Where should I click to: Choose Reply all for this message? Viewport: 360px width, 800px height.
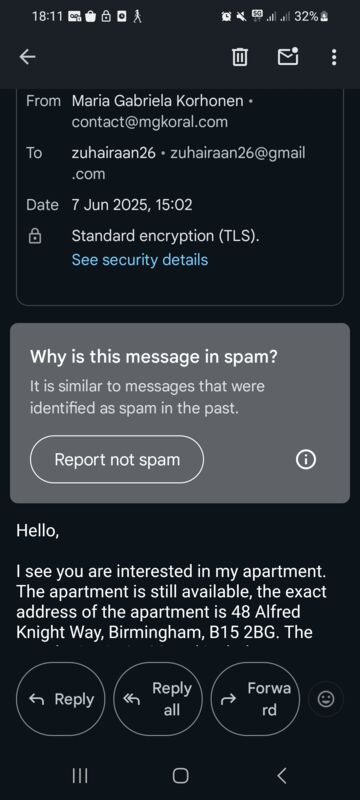pyautogui.click(x=158, y=699)
